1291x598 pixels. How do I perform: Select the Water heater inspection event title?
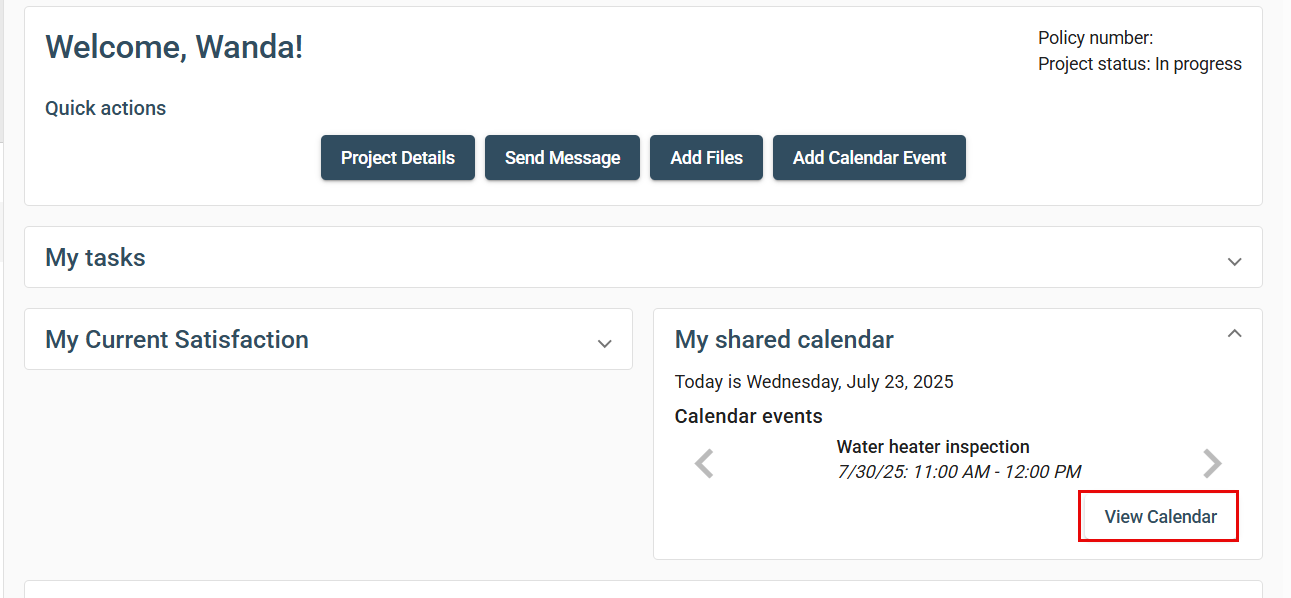[933, 447]
